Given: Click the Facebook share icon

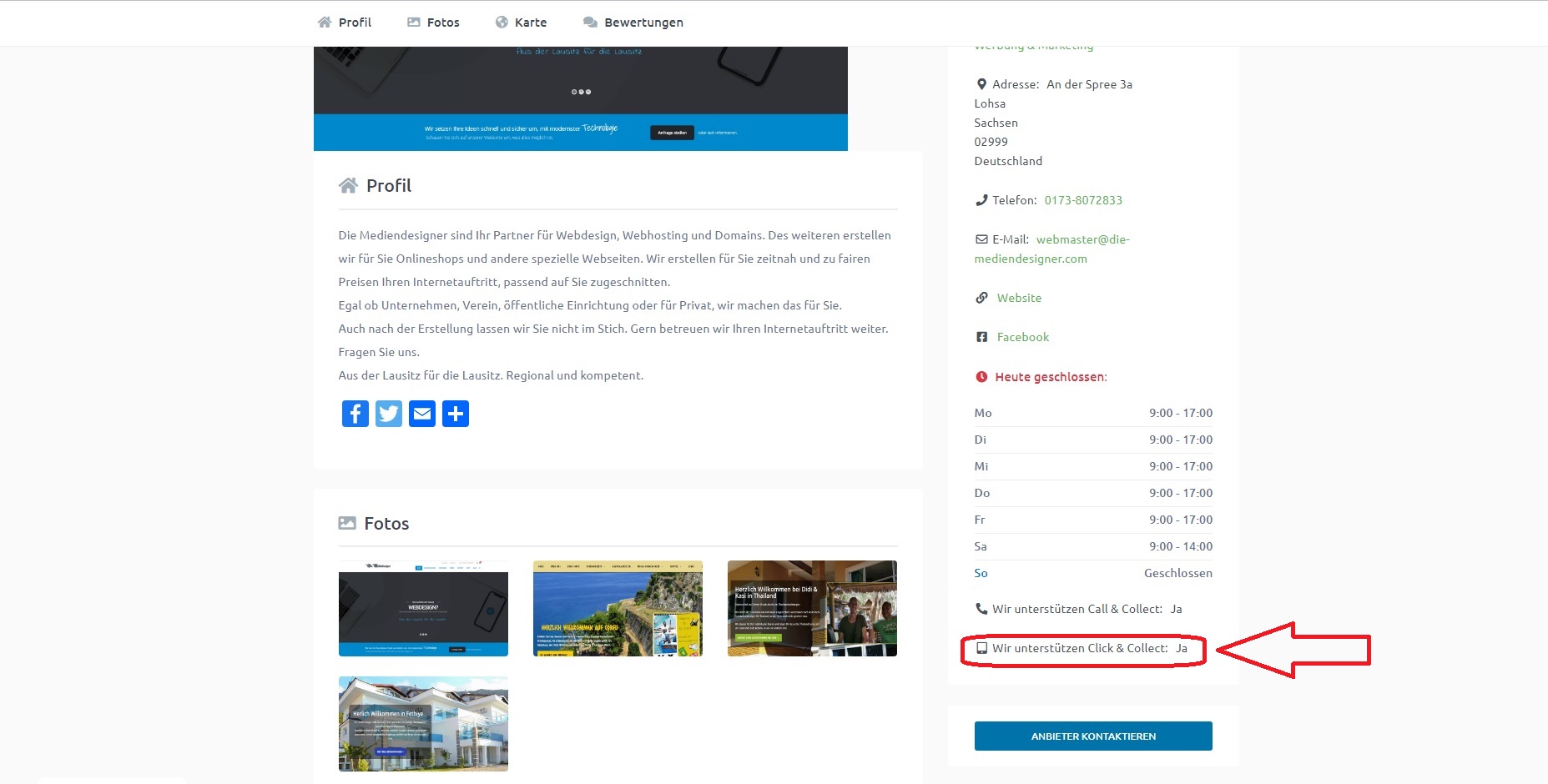Looking at the screenshot, I should [355, 414].
